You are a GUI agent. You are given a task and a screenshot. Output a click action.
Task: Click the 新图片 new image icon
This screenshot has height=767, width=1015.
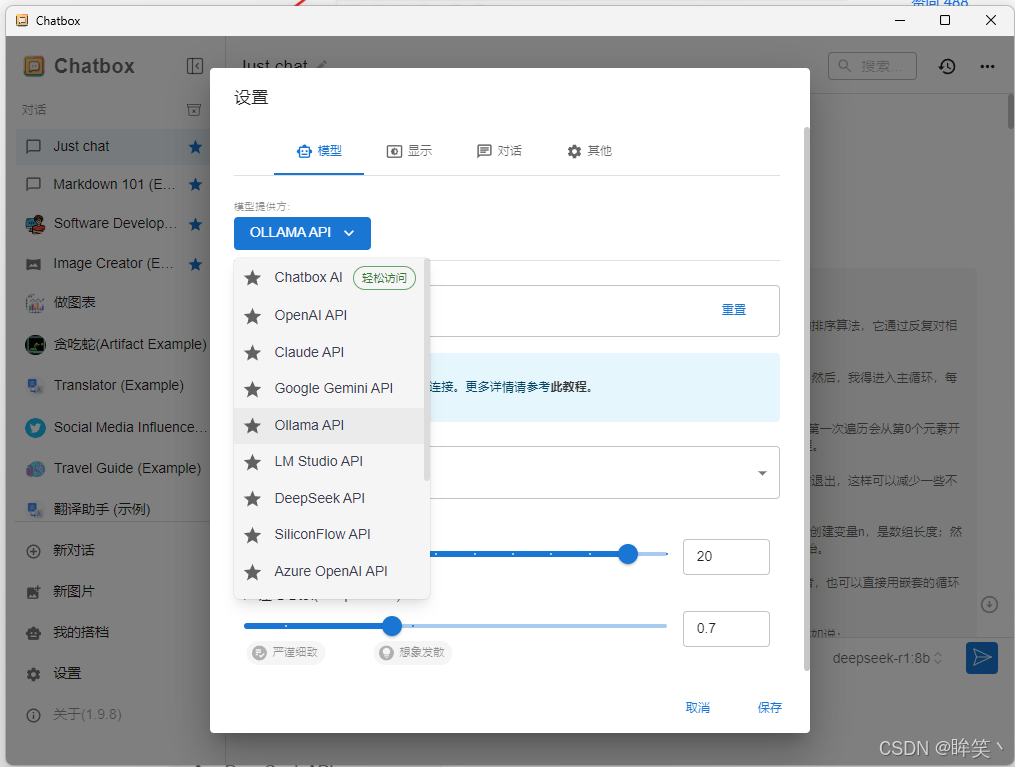(x=33, y=592)
